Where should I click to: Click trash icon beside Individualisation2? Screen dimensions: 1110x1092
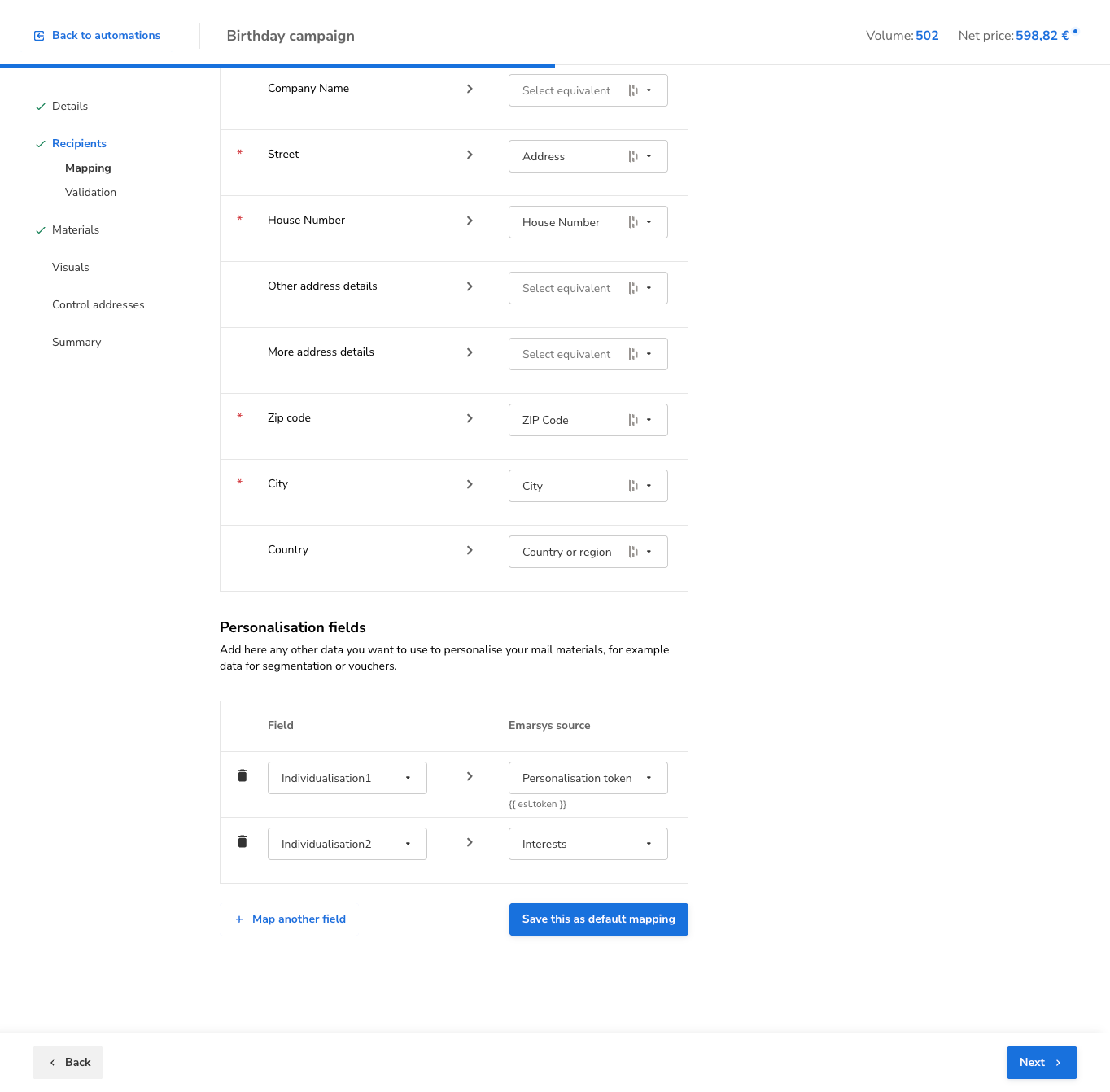click(x=242, y=841)
